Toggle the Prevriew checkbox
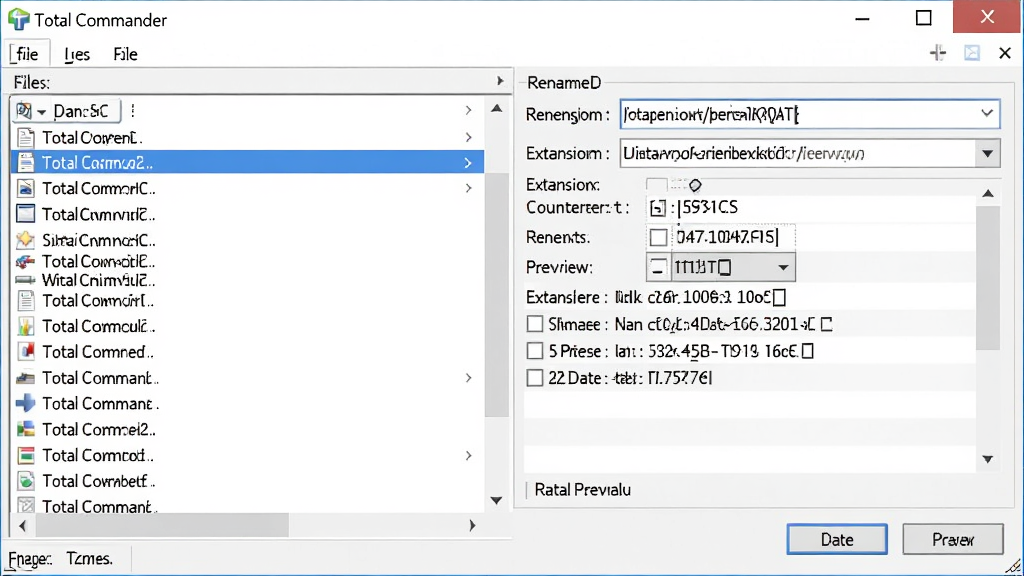Screen dimensions: 1024x576 [658, 267]
